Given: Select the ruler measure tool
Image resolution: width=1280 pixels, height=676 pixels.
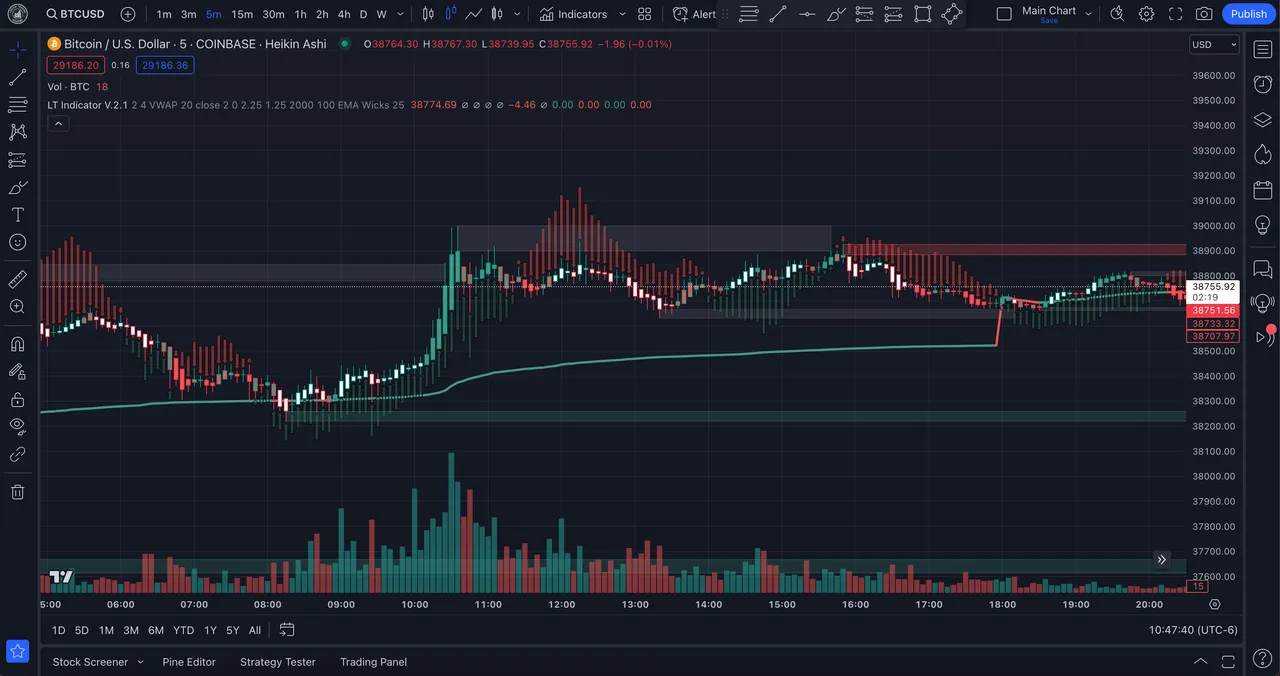Looking at the screenshot, I should pos(18,279).
